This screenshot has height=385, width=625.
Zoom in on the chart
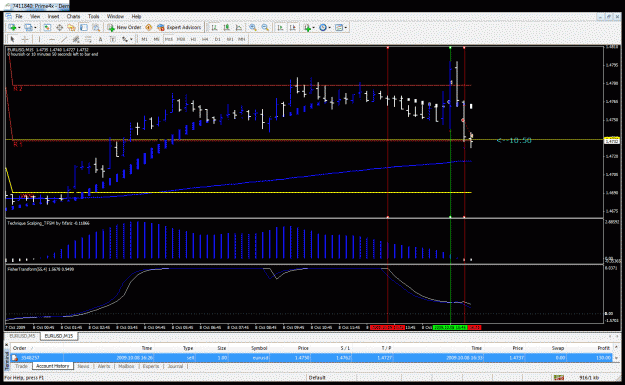click(x=253, y=27)
